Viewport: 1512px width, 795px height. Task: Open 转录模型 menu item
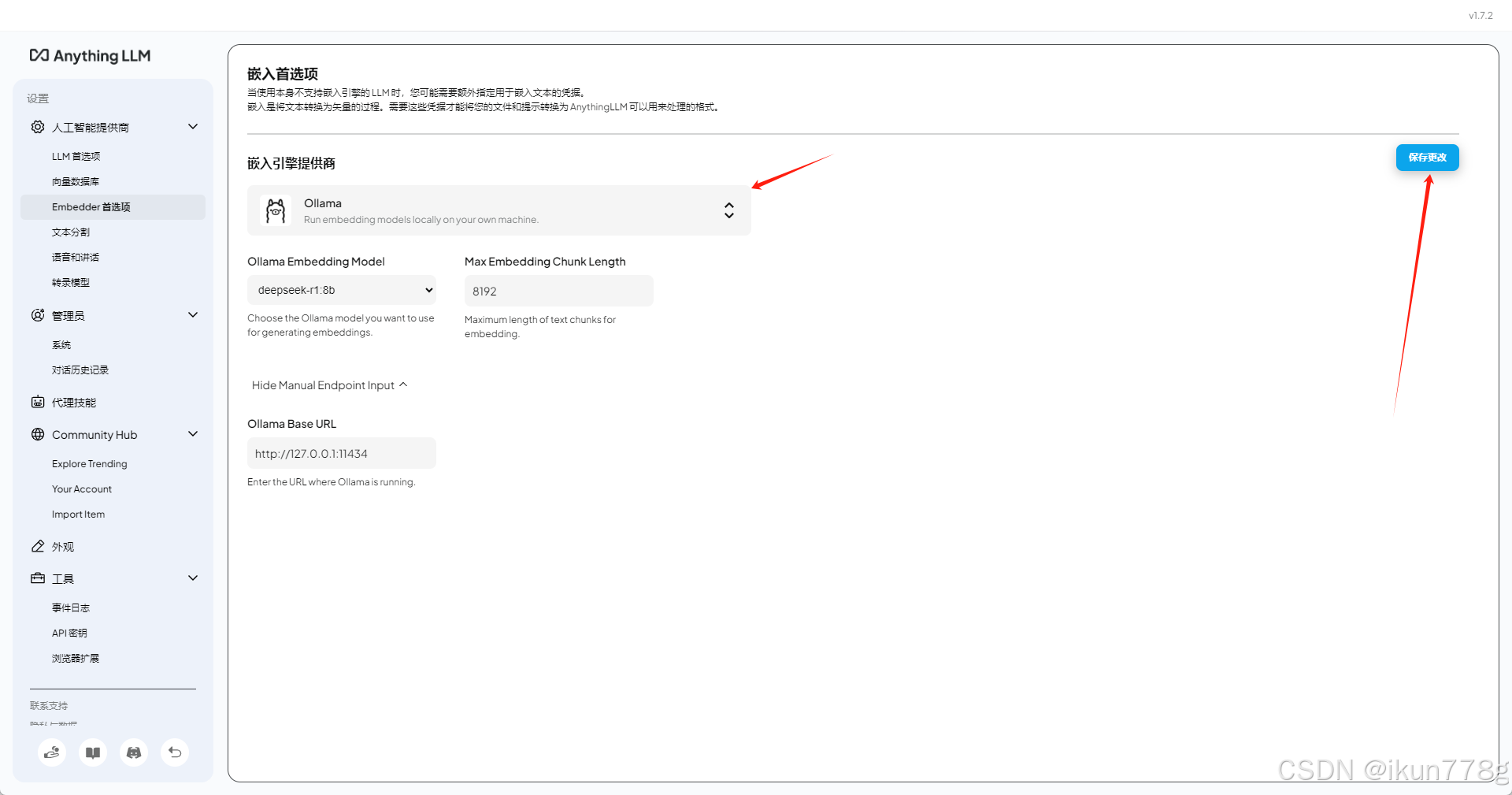[x=71, y=282]
